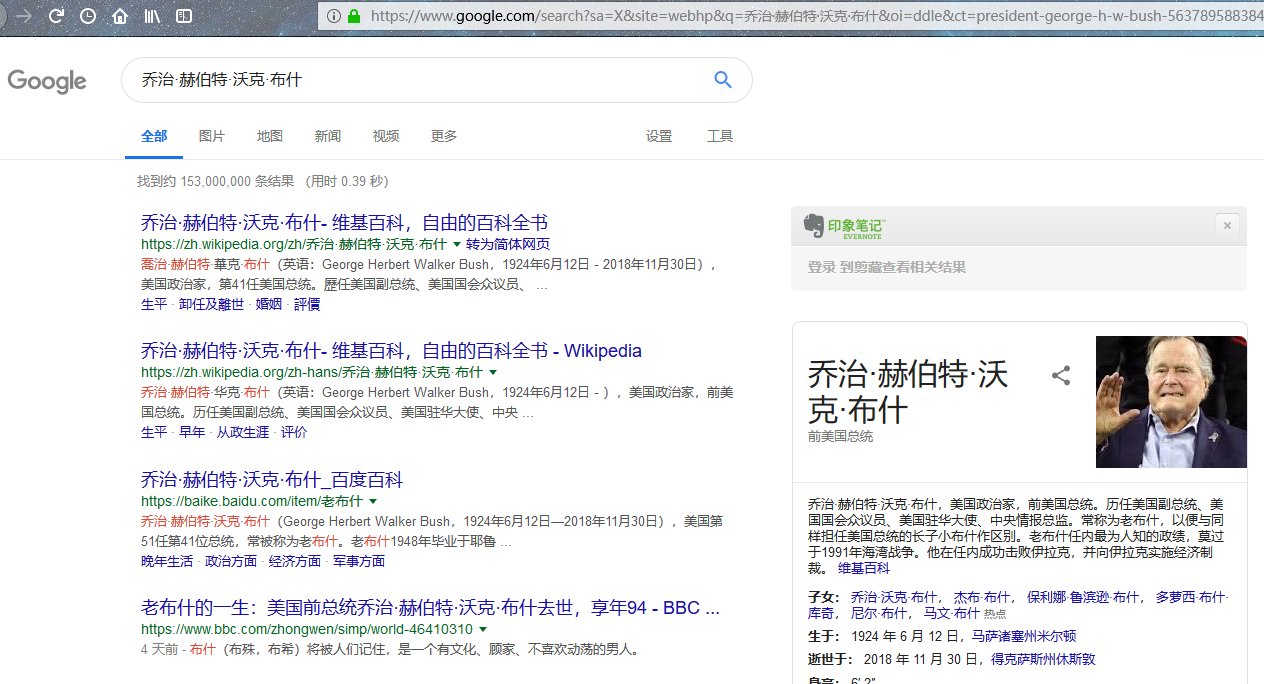Open the 视频 tab
Image resolution: width=1264 pixels, height=684 pixels.
coord(386,136)
